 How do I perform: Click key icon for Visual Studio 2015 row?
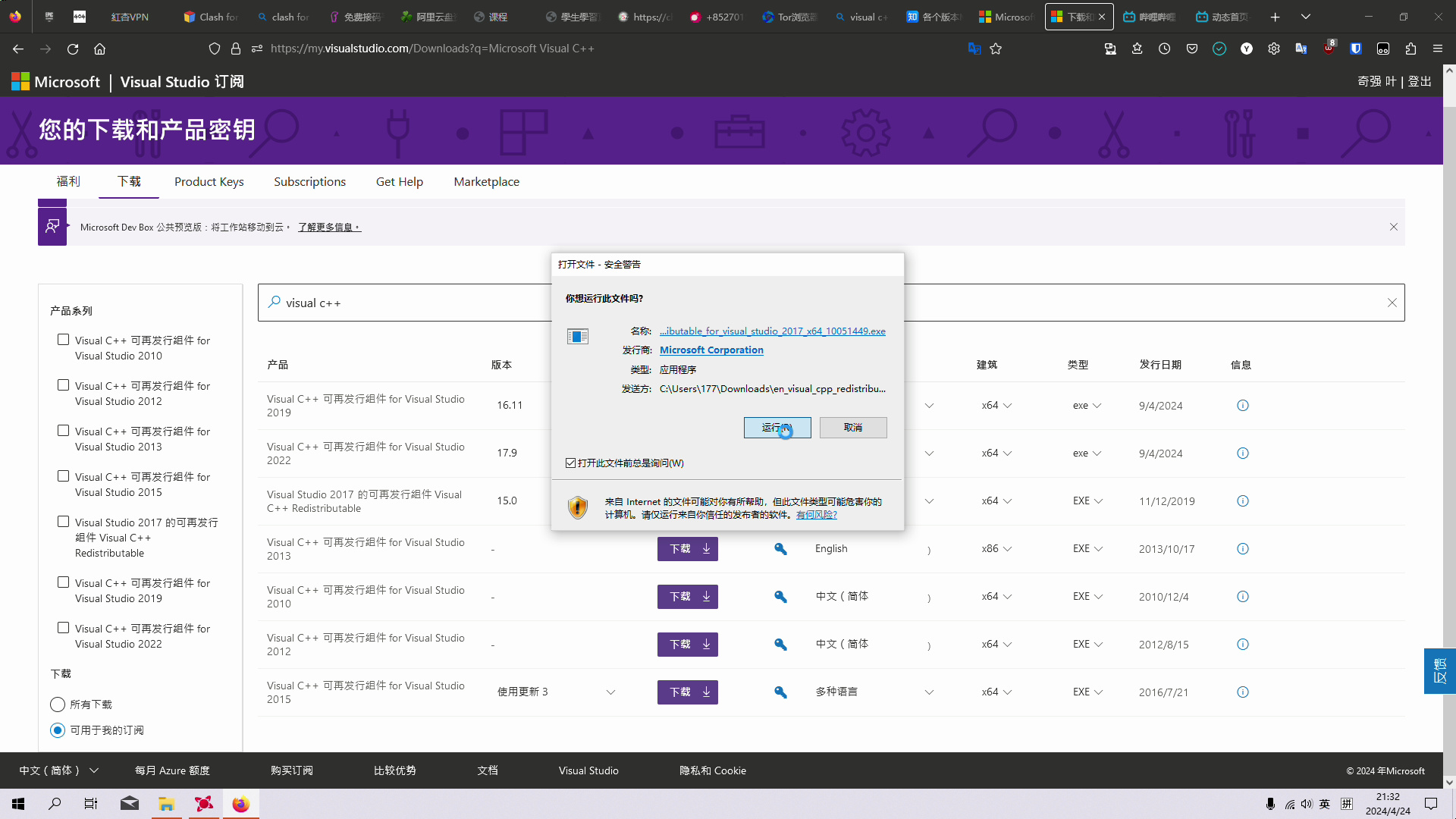[780, 692]
